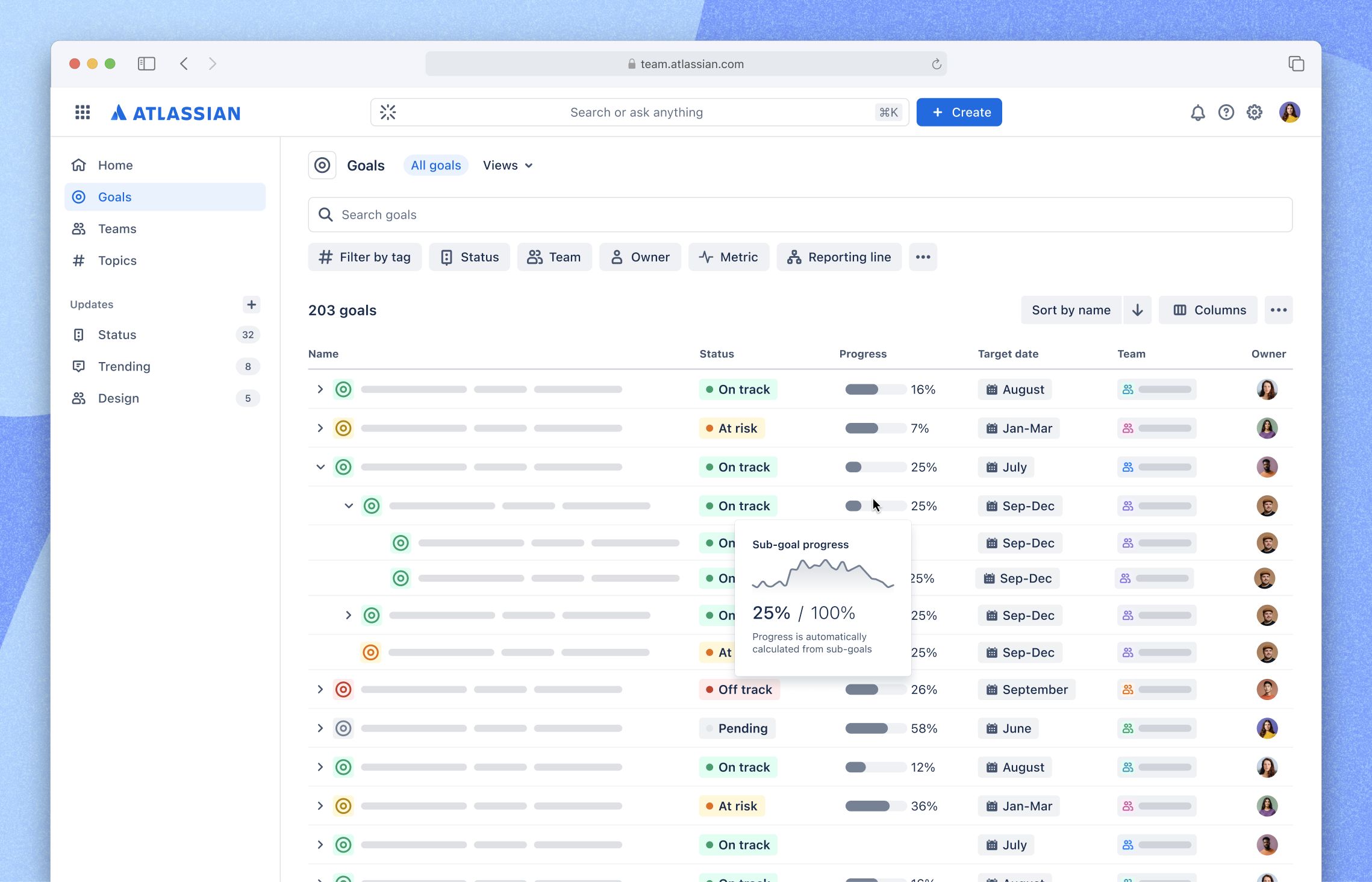Collapse the expanded On track goal row

click(x=320, y=467)
